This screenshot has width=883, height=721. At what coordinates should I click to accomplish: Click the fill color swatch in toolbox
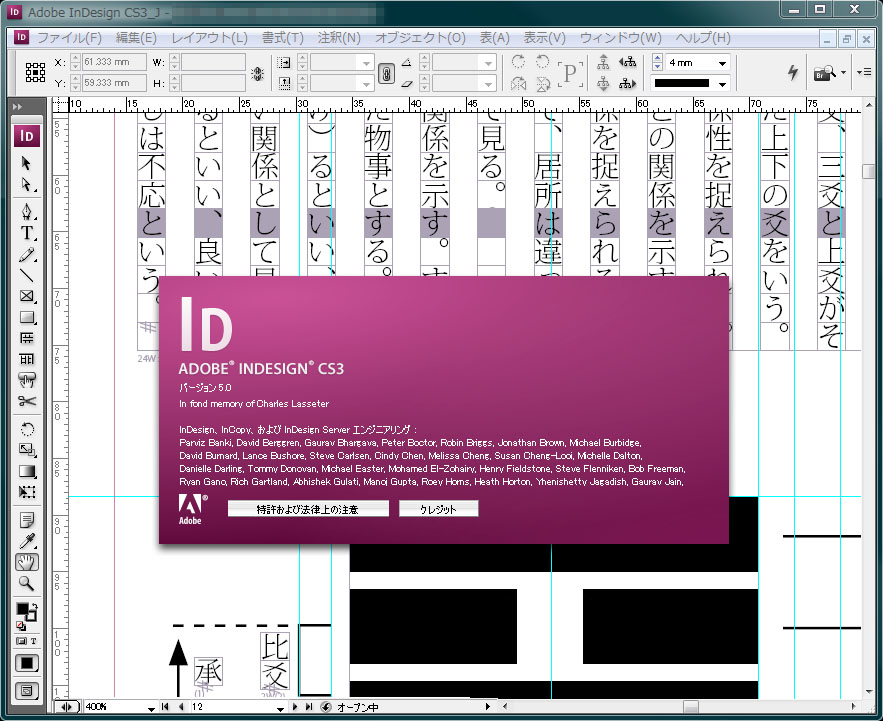pyautogui.click(x=24, y=607)
